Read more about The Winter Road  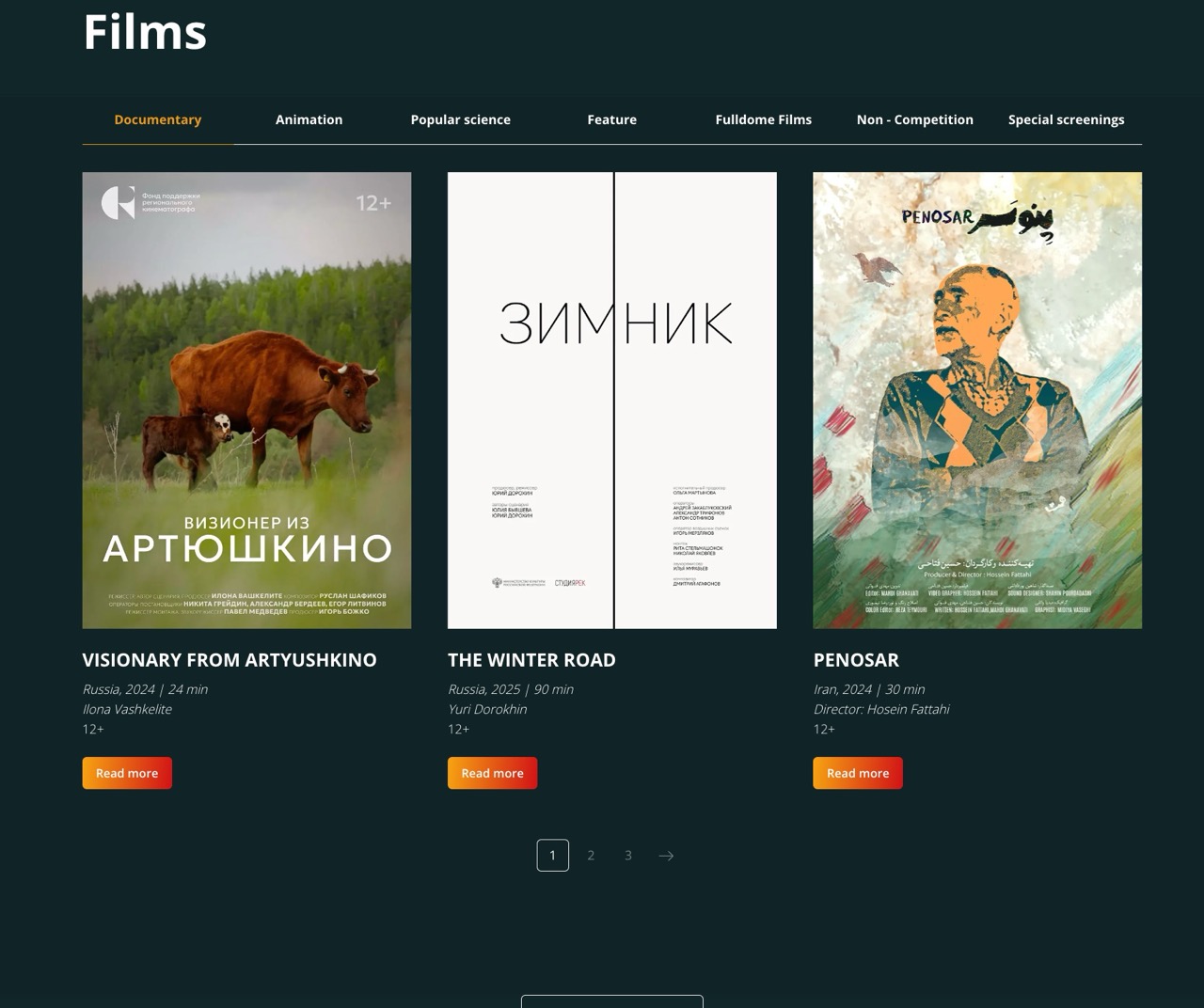tap(492, 773)
